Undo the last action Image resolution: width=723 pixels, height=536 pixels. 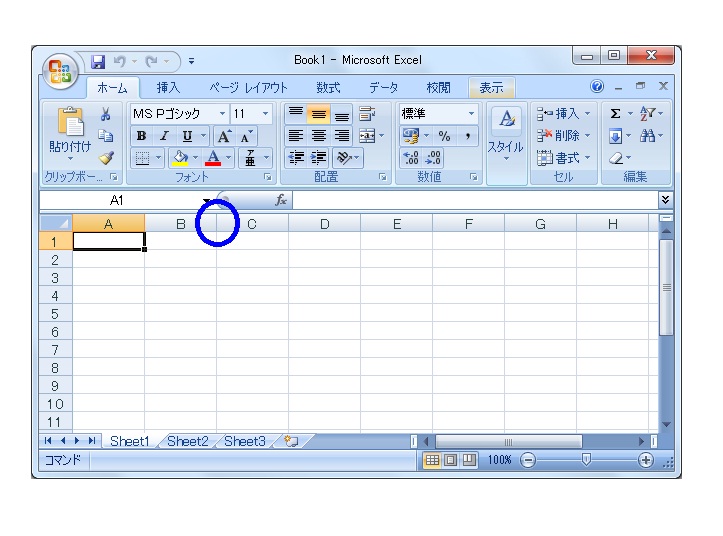(120, 61)
